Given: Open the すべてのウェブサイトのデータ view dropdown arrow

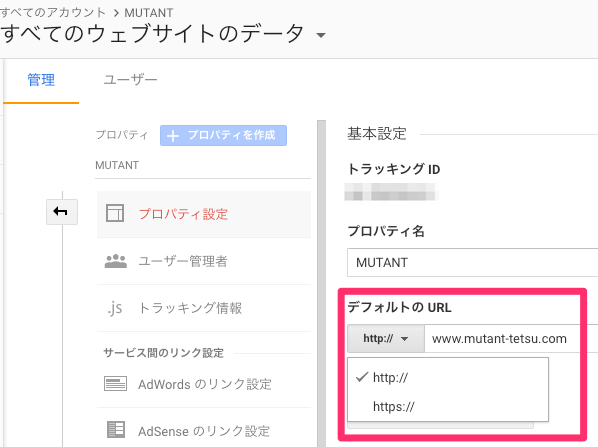Looking at the screenshot, I should point(321,35).
